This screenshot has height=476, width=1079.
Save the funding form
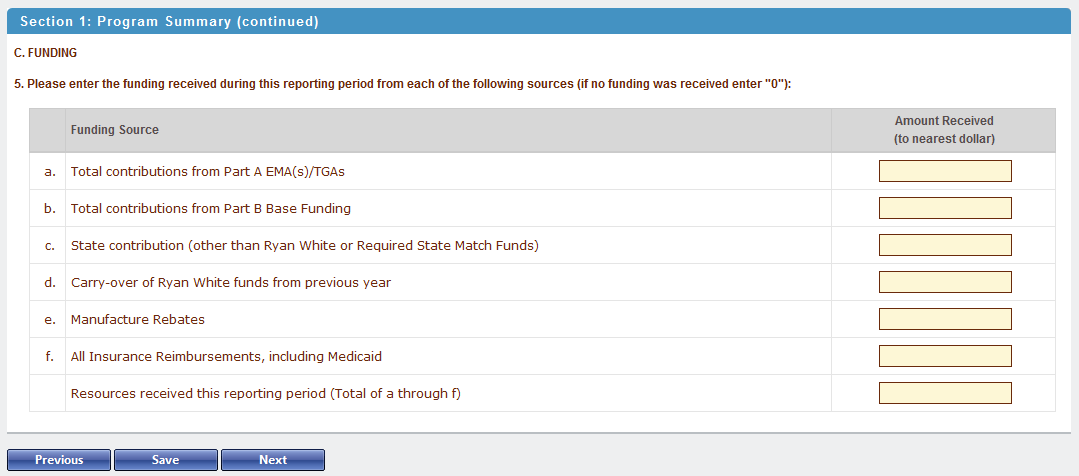click(165, 460)
